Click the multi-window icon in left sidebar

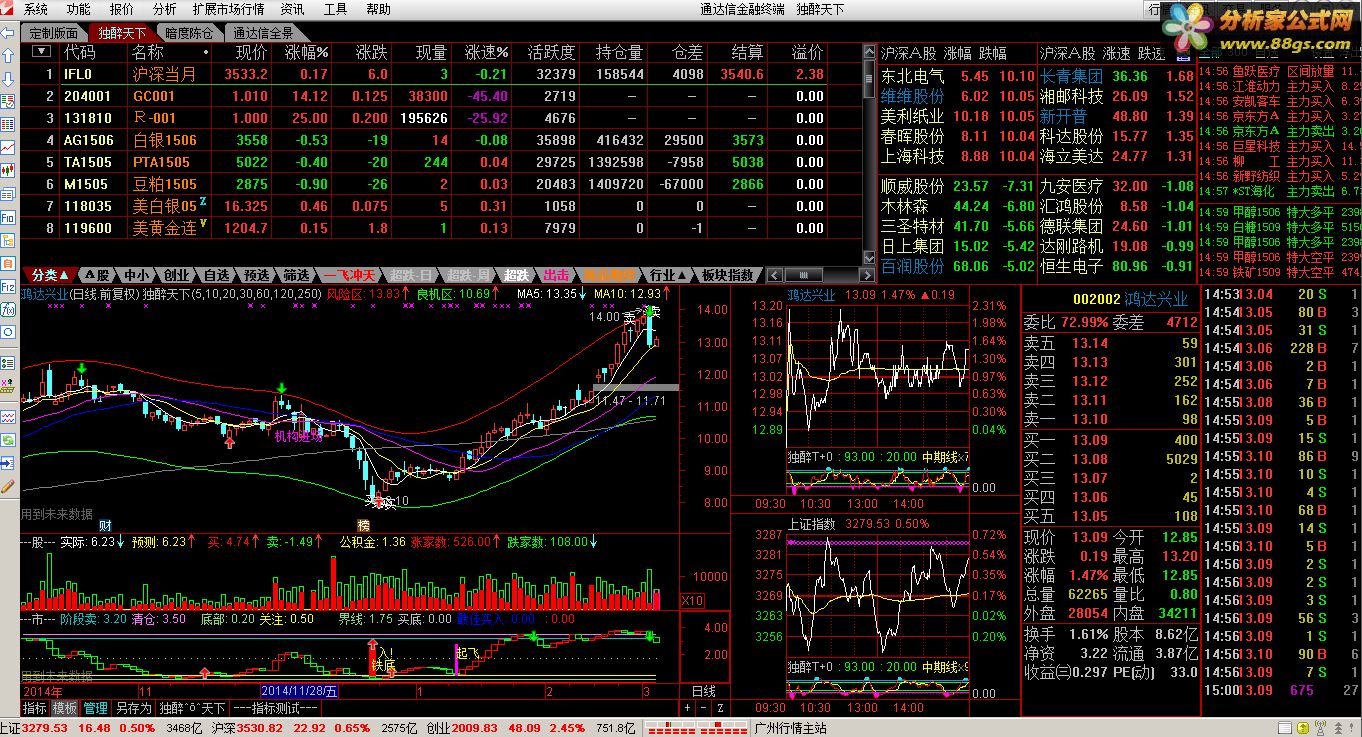tap(8, 194)
